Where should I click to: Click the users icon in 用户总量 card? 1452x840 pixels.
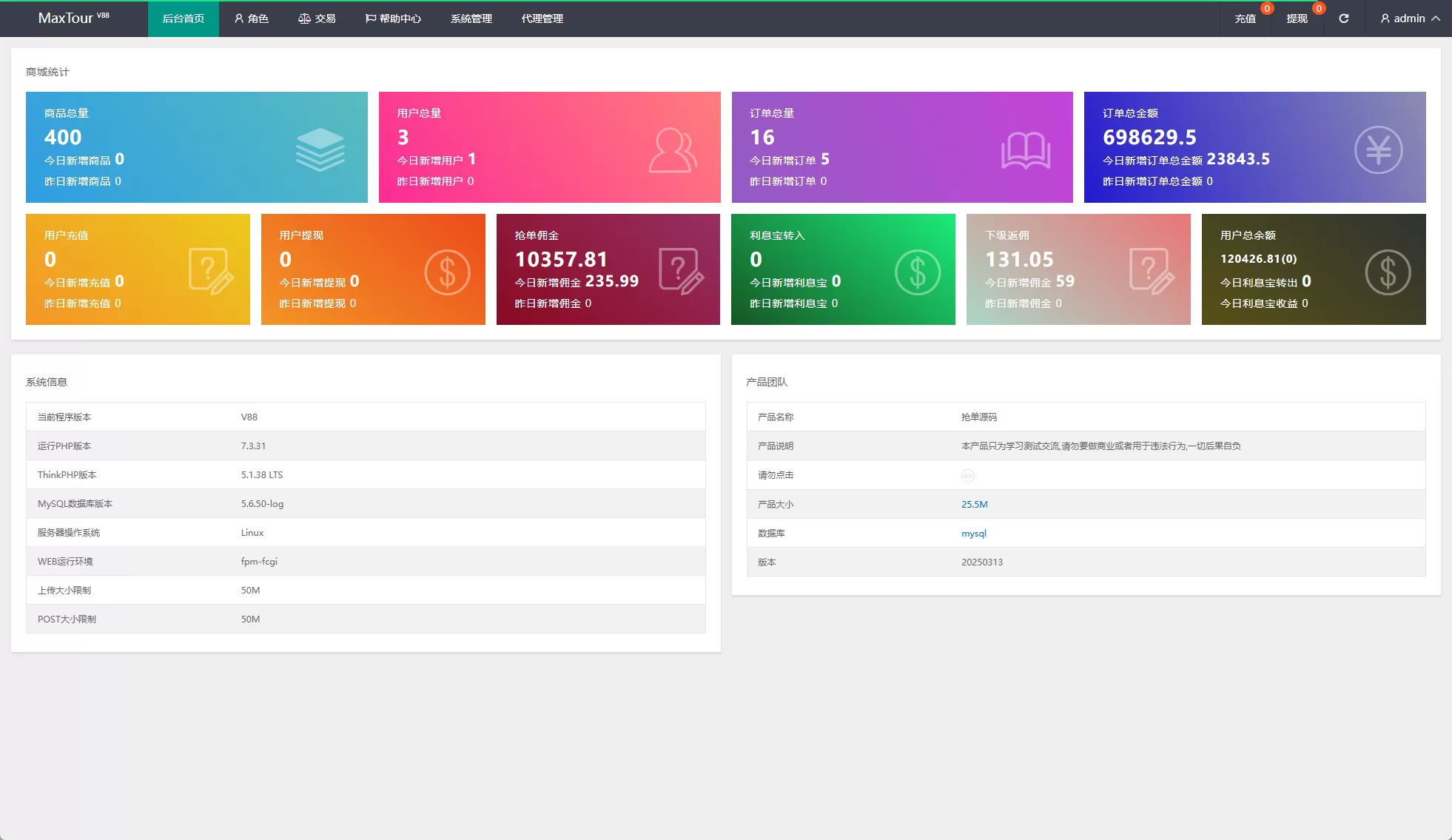click(672, 150)
